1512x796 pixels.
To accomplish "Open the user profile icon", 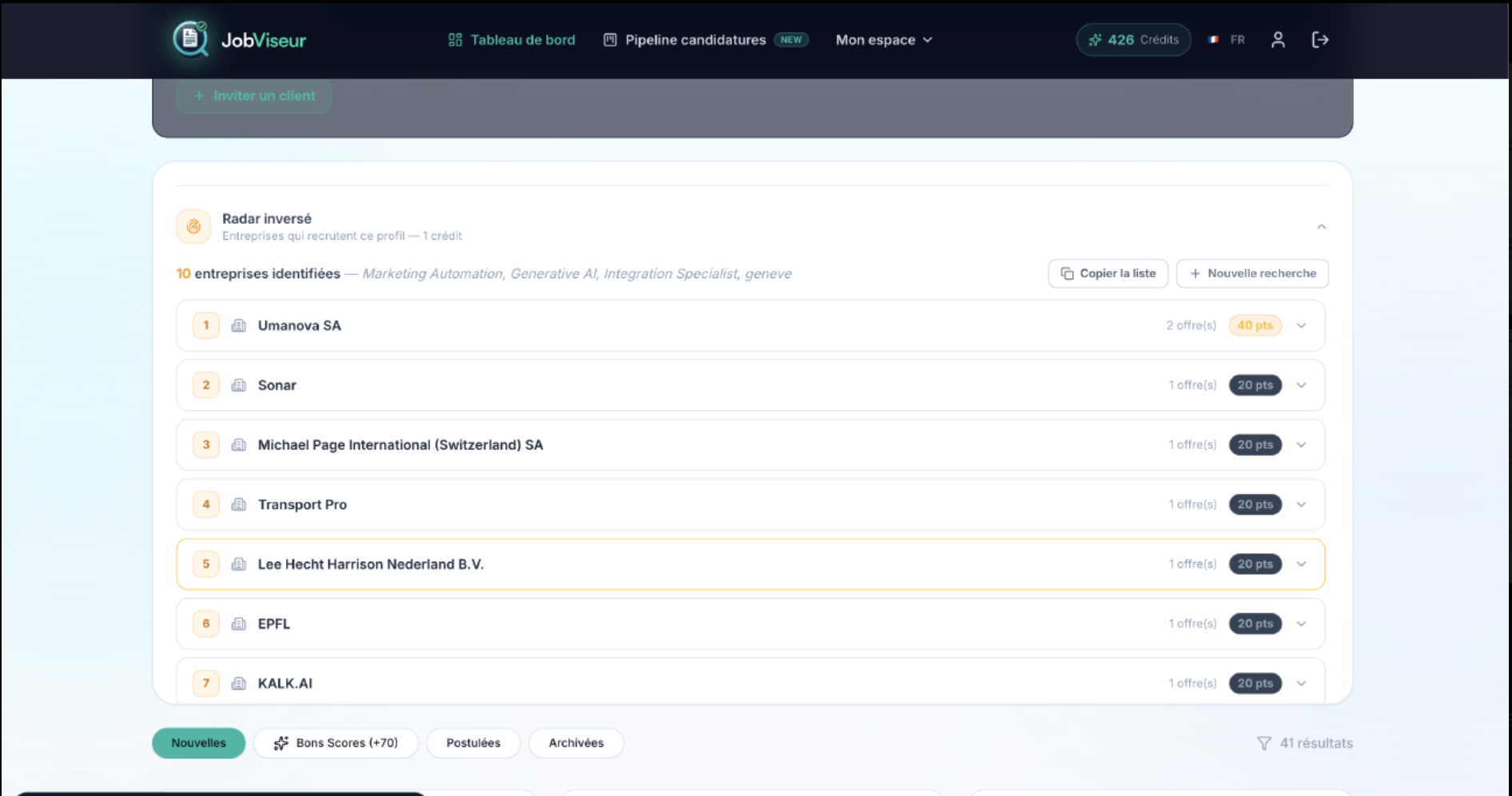I will click(1278, 40).
